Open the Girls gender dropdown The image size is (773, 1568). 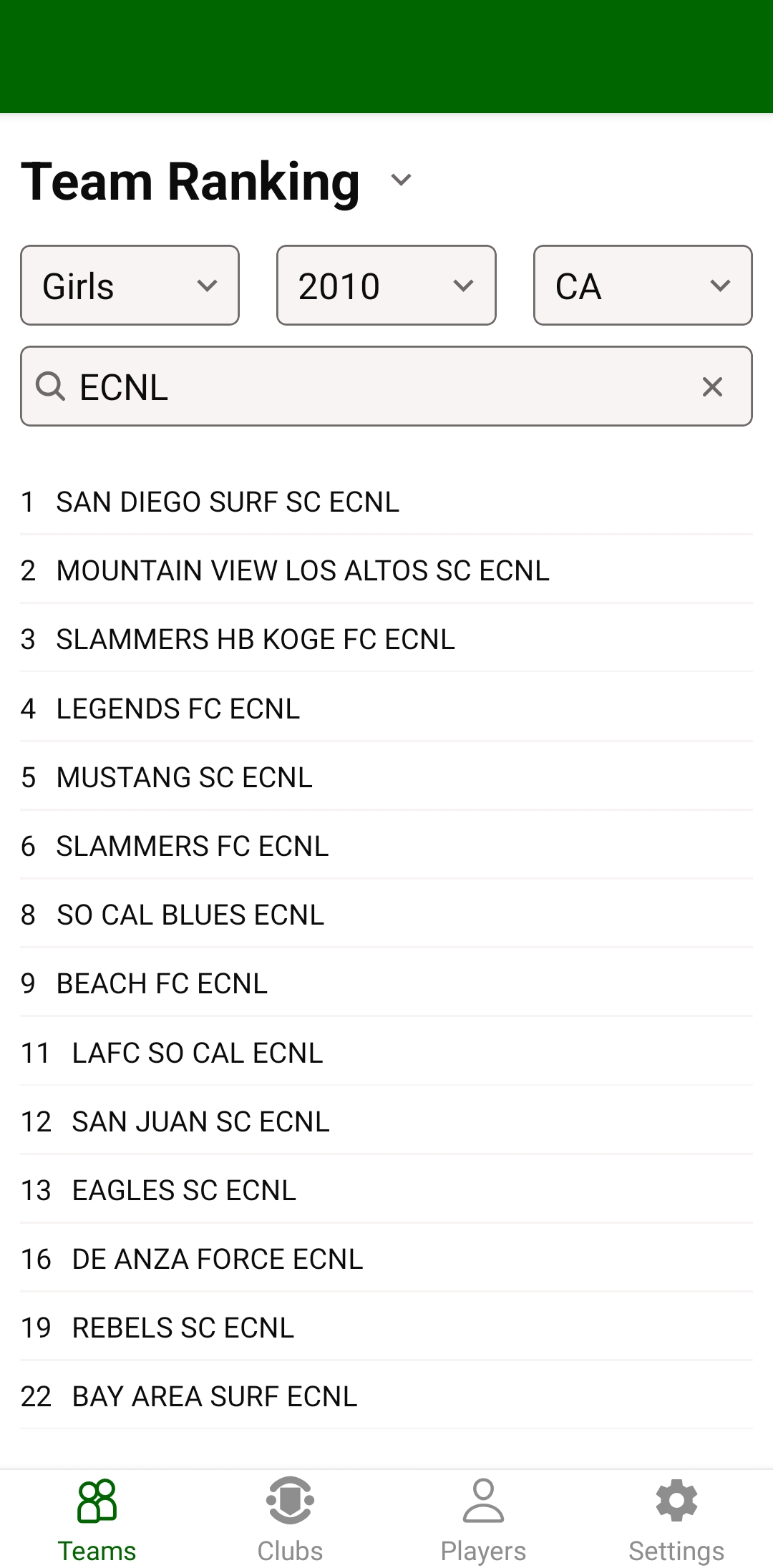click(x=130, y=286)
